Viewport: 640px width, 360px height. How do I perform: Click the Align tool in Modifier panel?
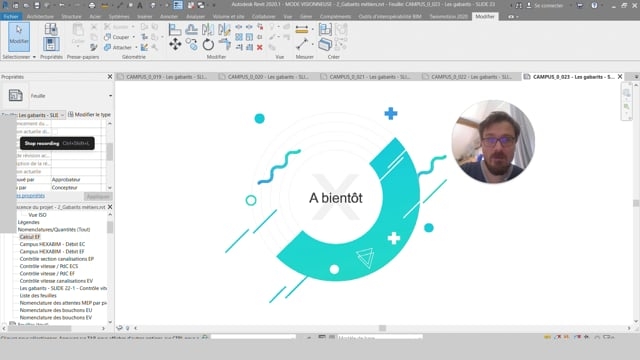[x=175, y=29]
